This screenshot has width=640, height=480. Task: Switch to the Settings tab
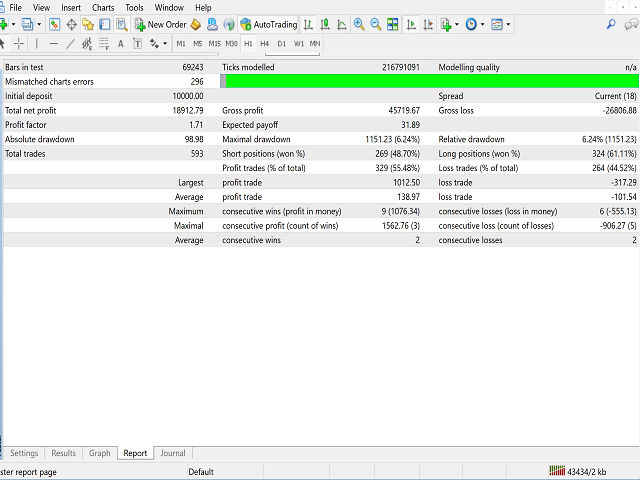coord(24,453)
